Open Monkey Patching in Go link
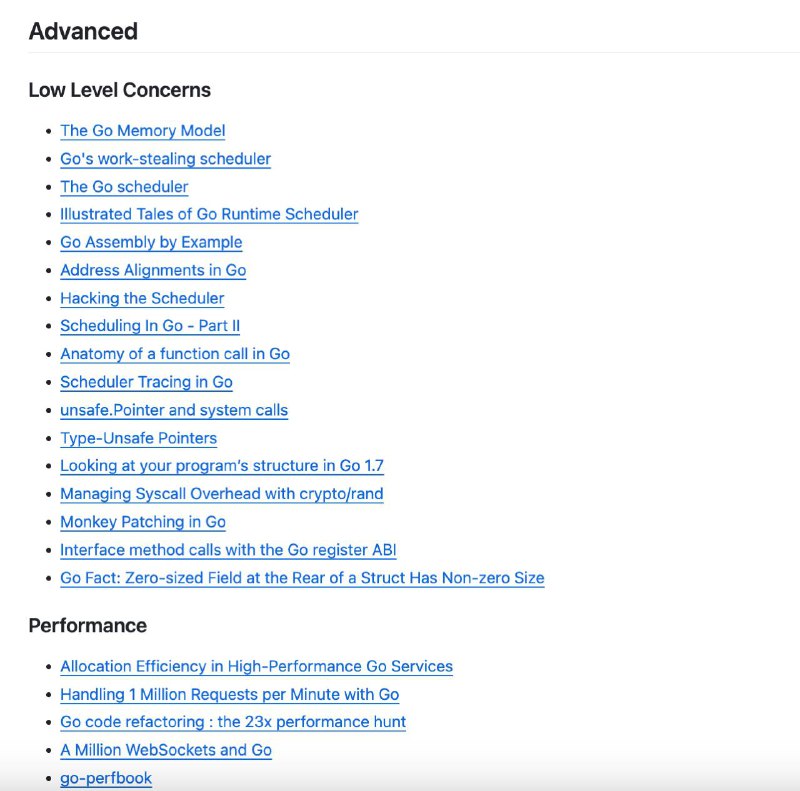Screen dimensions: 800x791 [143, 522]
